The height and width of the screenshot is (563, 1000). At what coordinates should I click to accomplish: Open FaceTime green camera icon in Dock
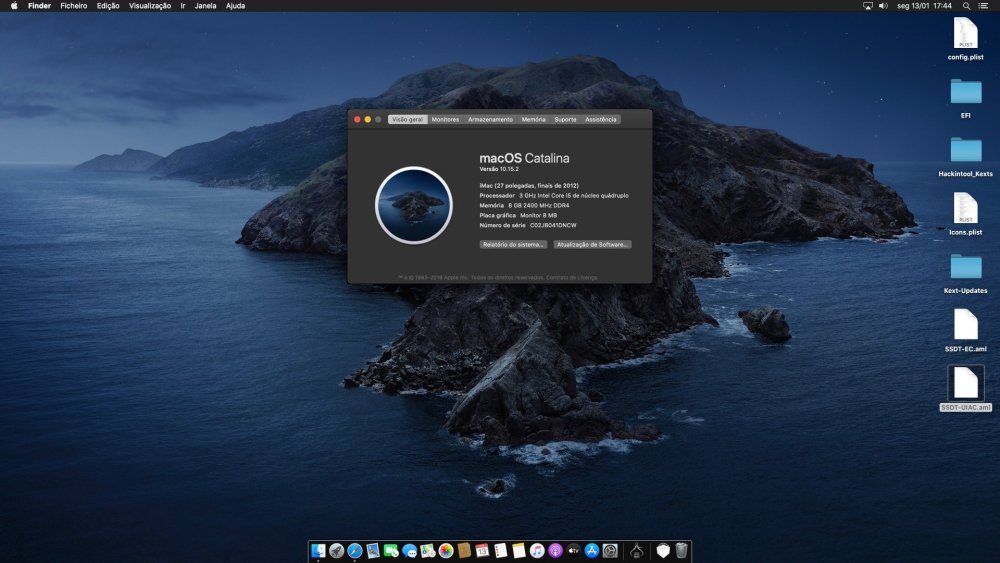[391, 550]
